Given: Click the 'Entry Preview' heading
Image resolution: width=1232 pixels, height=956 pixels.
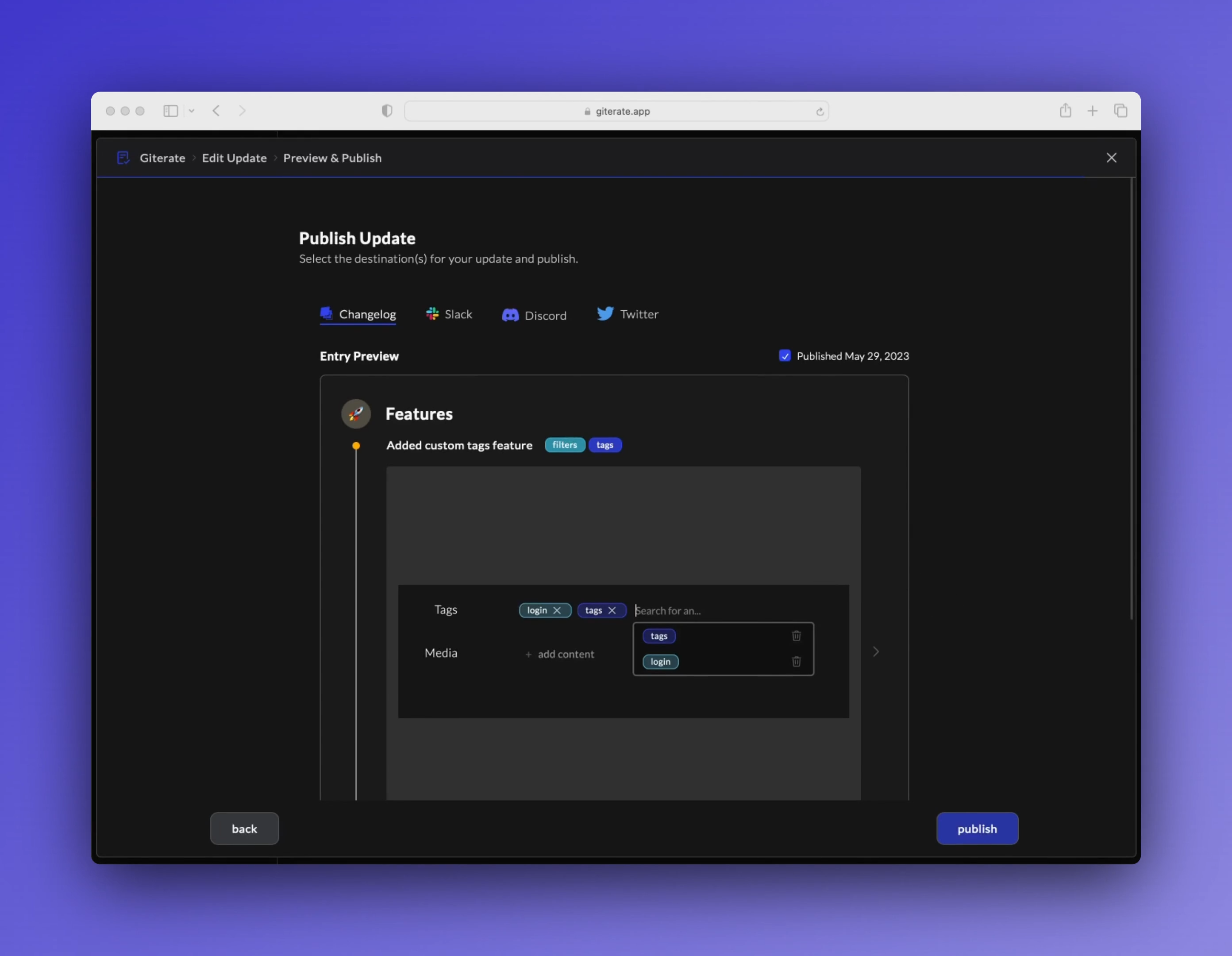Looking at the screenshot, I should point(359,356).
